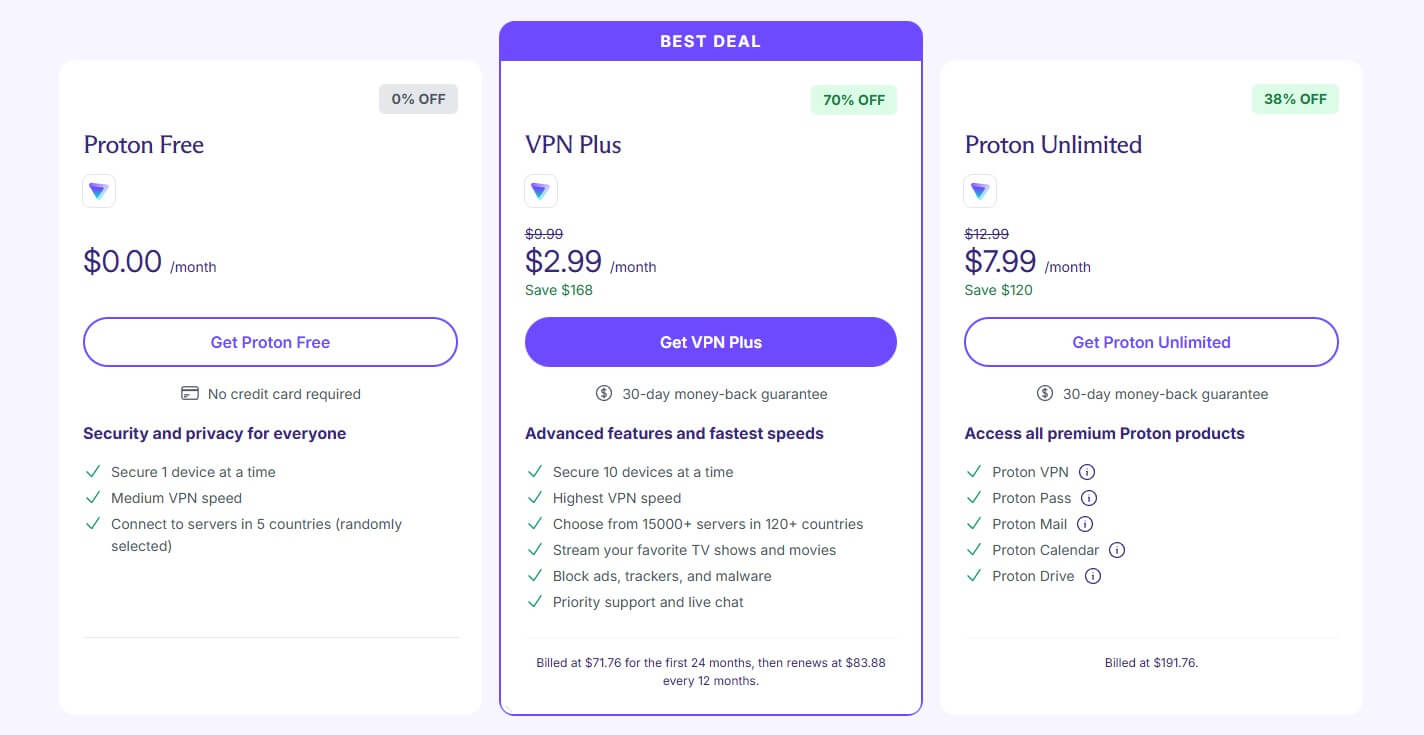Open info icon next to Proton Mail
1424x735 pixels.
[1083, 523]
